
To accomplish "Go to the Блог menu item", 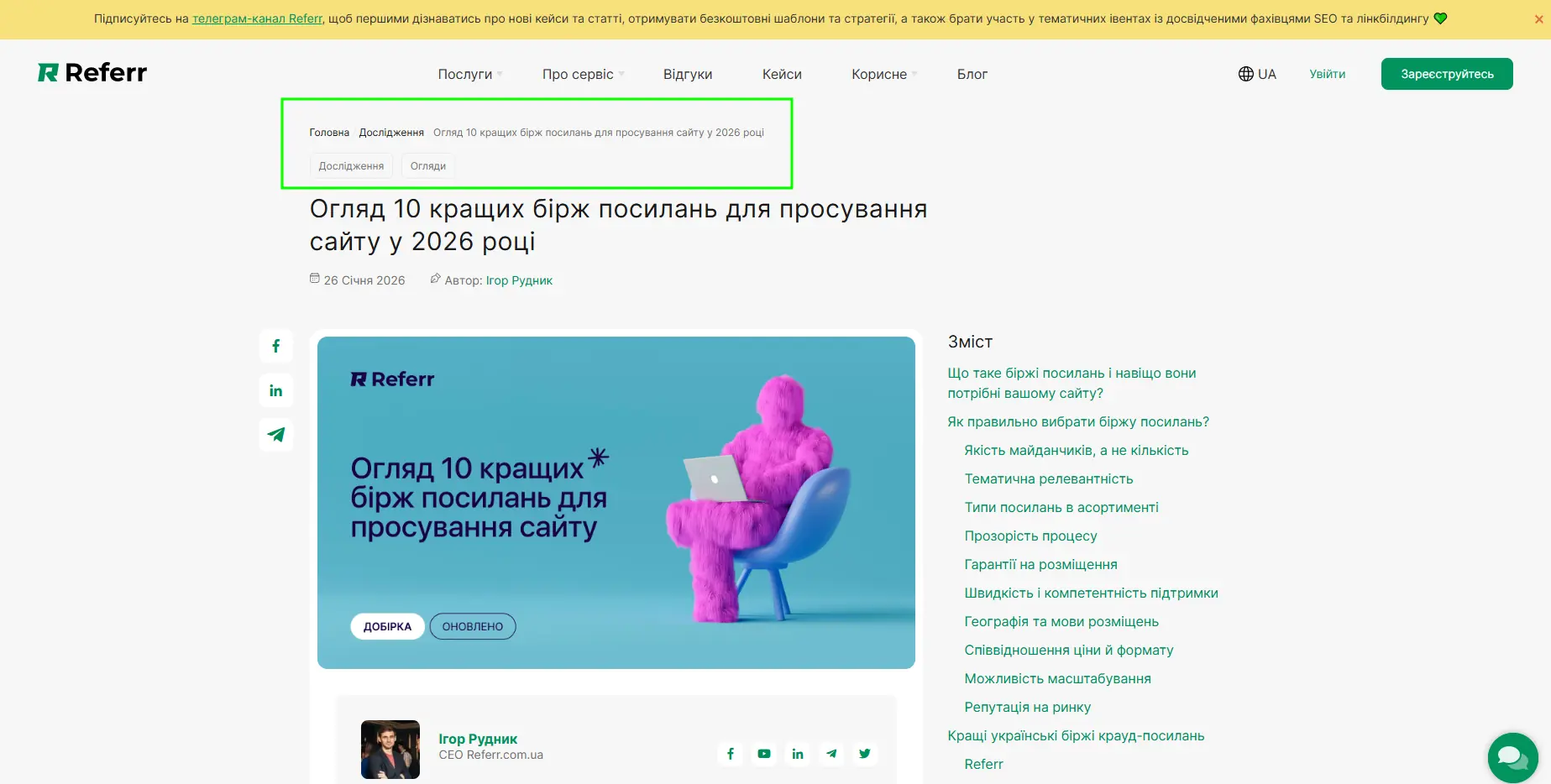I will [x=972, y=74].
